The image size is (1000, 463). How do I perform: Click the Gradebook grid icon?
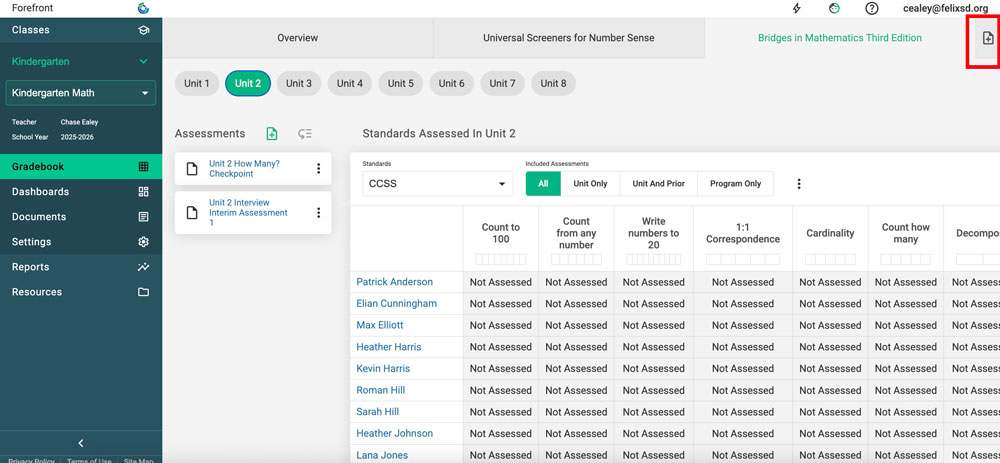tap(143, 166)
